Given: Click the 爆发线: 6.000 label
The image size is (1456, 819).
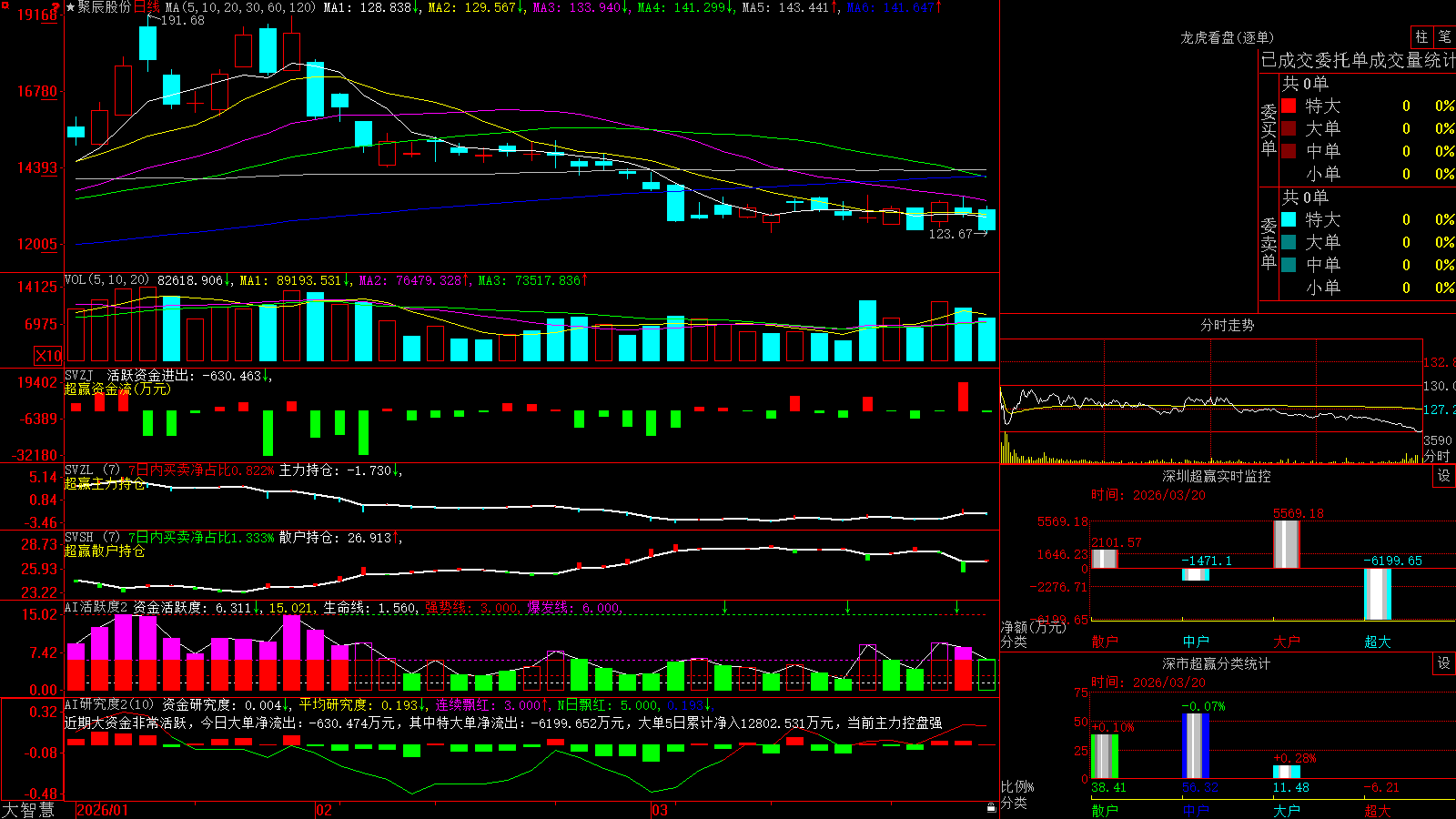Looking at the screenshot, I should tap(573, 607).
